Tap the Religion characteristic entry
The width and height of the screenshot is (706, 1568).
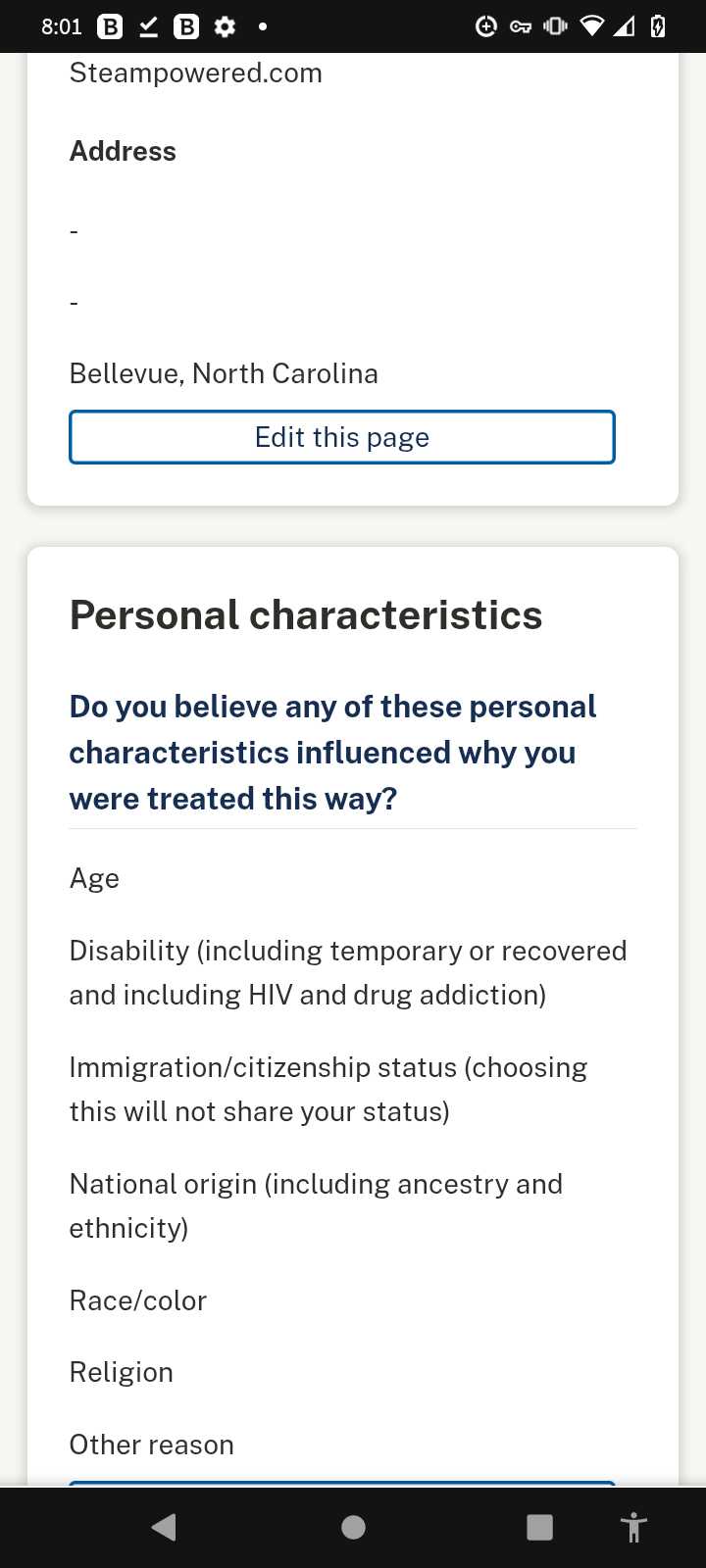pos(122,1372)
